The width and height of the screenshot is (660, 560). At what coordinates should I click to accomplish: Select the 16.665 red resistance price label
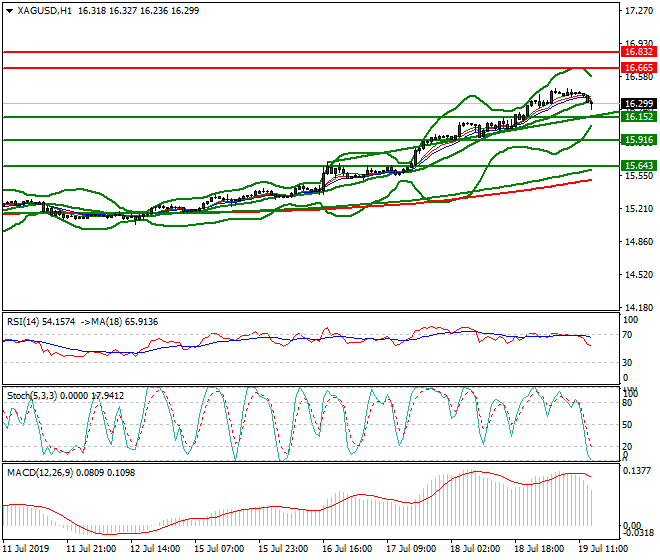point(639,68)
